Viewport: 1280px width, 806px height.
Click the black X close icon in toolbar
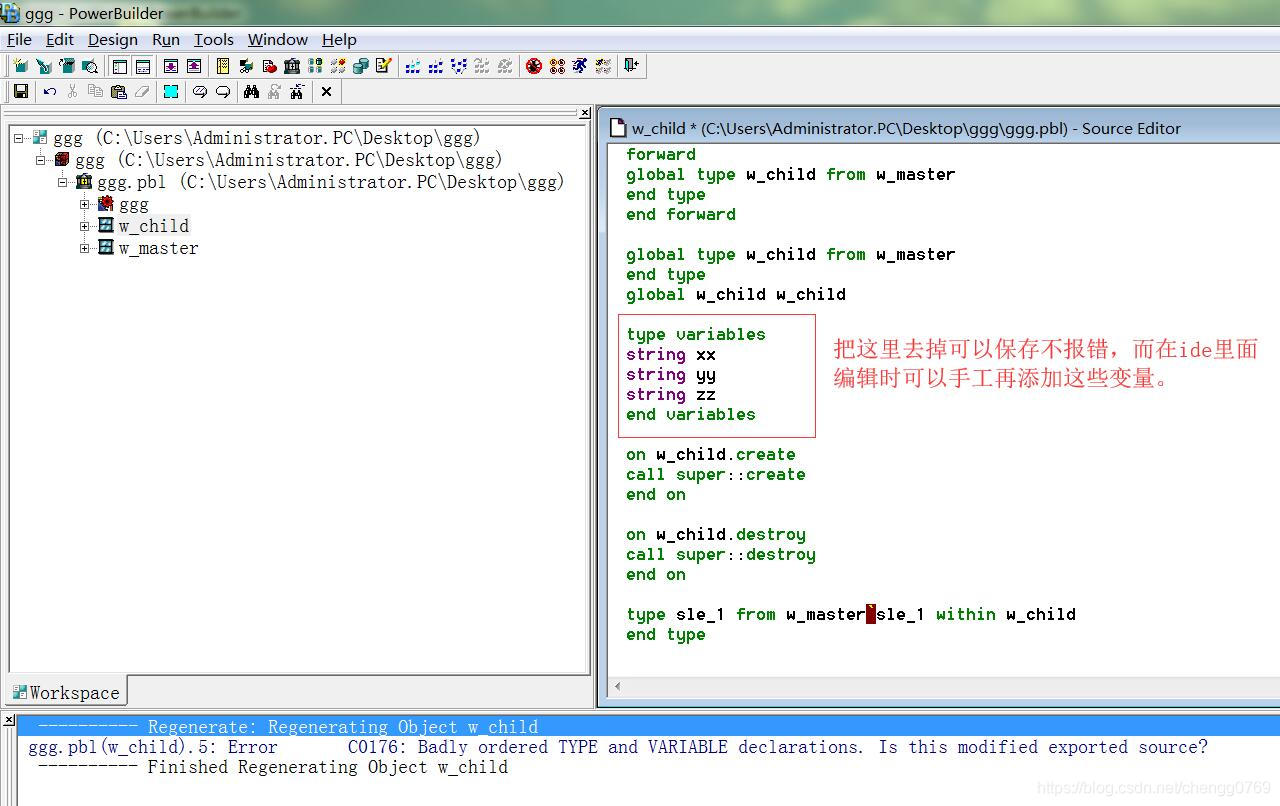coord(326,92)
